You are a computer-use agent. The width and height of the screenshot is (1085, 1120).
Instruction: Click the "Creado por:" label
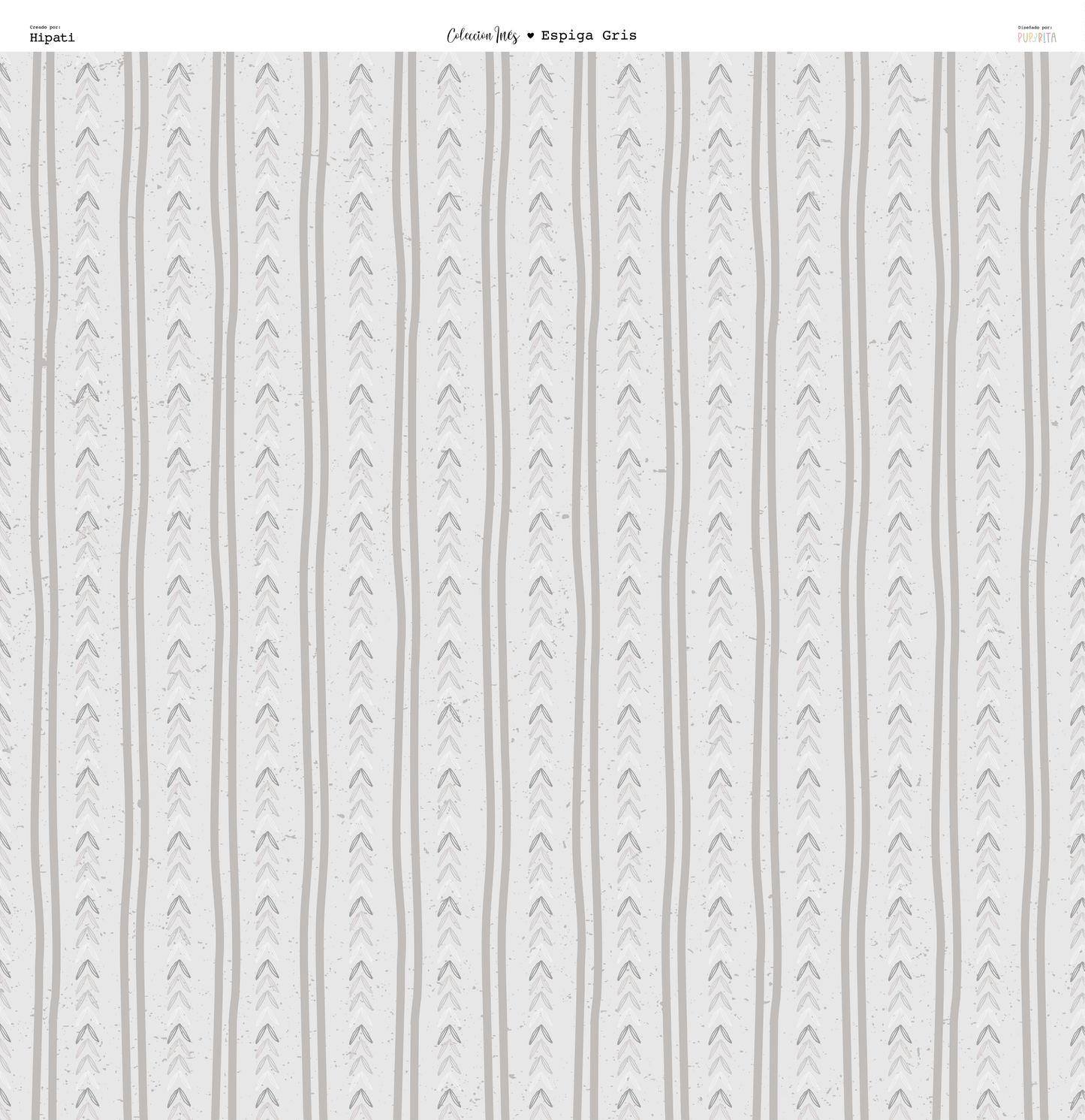46,27
